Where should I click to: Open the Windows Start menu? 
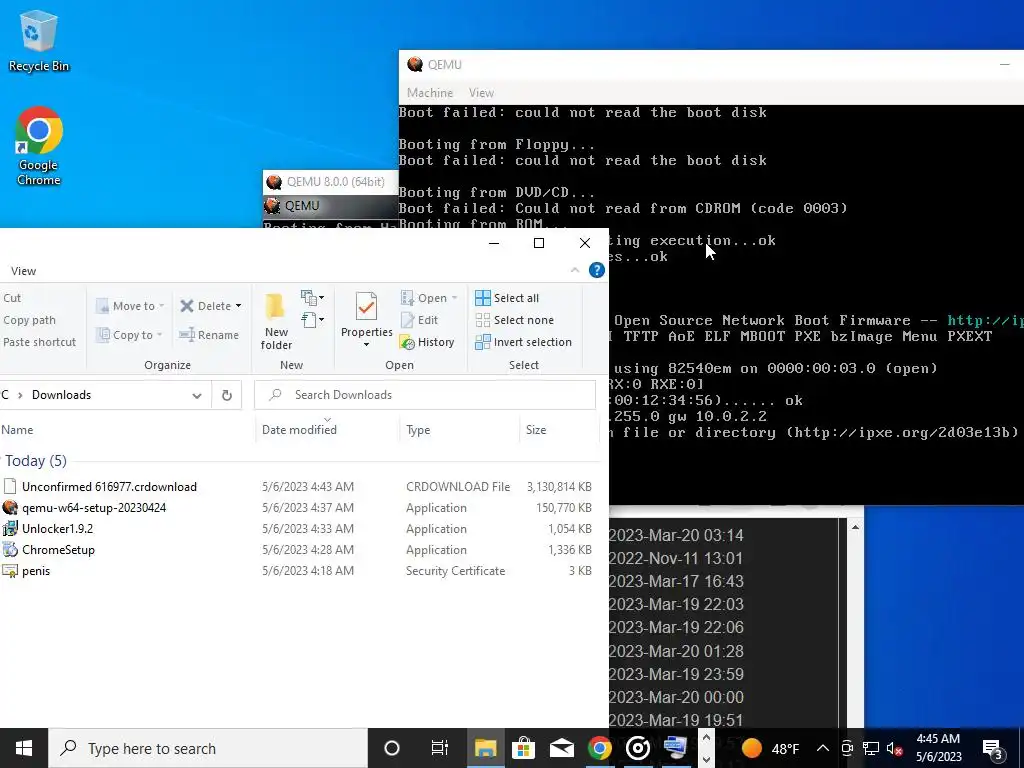pos(24,748)
